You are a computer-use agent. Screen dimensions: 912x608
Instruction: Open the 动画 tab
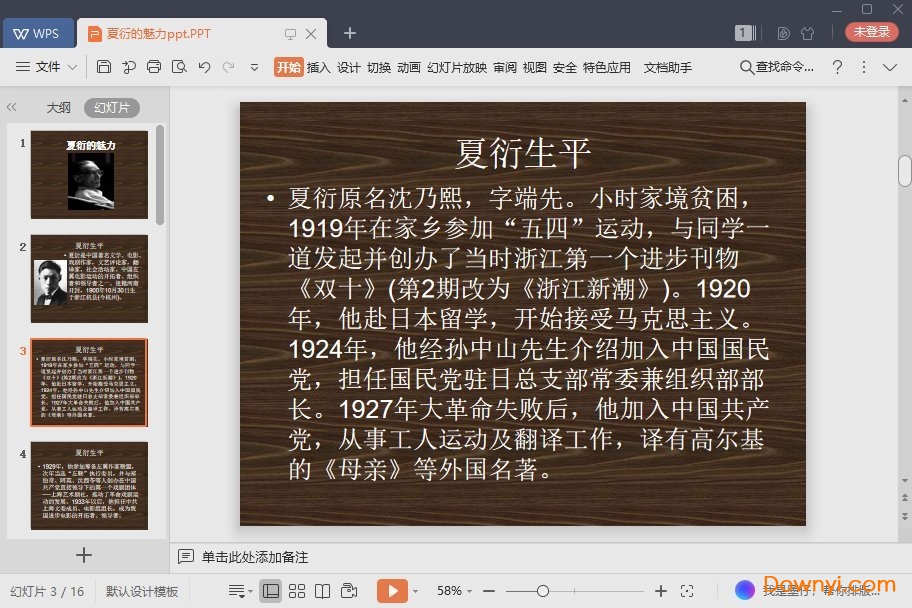coord(409,67)
